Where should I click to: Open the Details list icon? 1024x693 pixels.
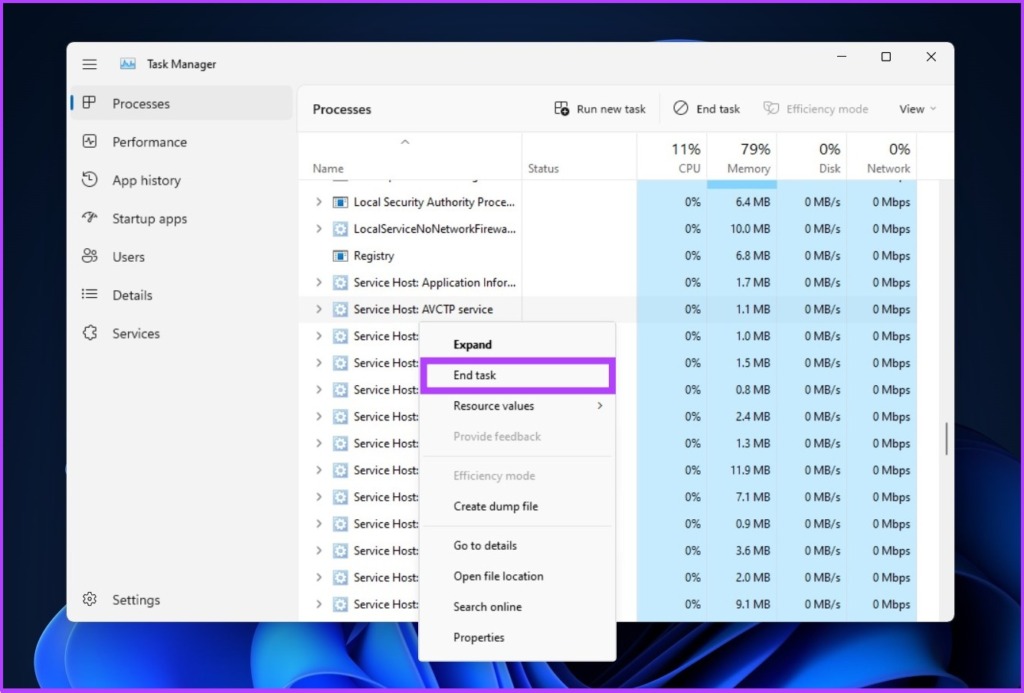tap(89, 295)
